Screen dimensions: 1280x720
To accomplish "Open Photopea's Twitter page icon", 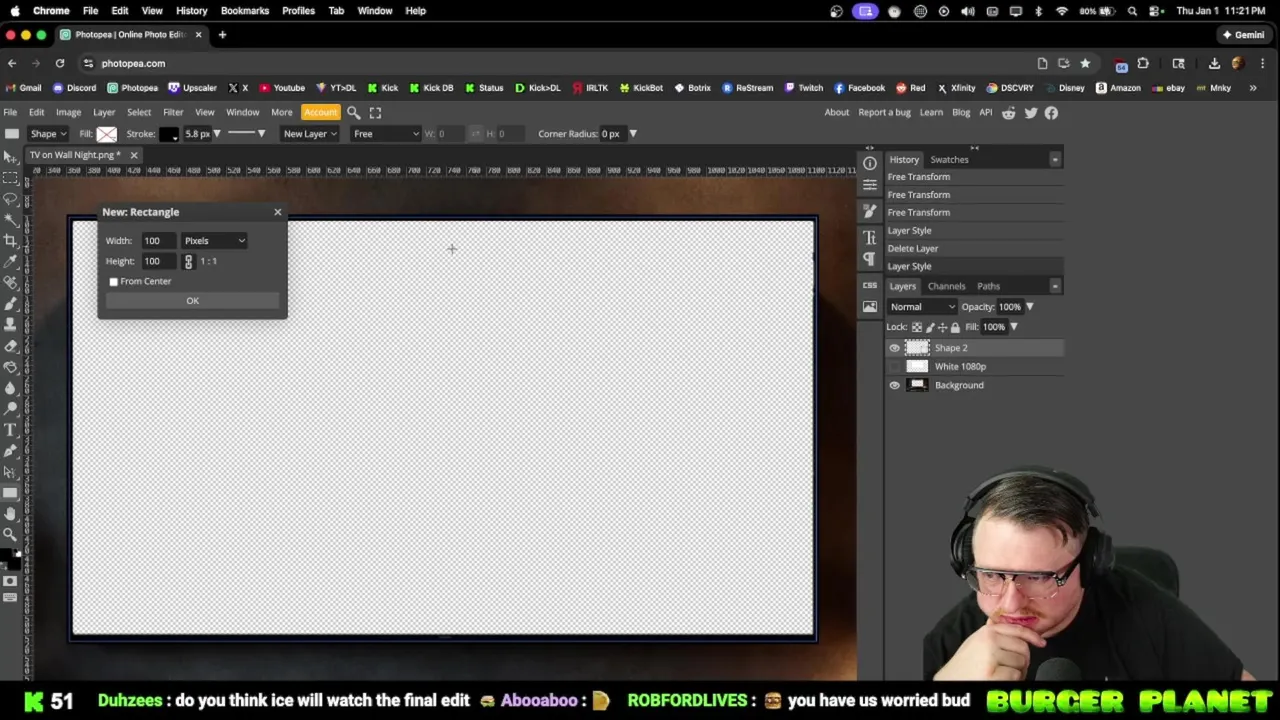I will click(x=1031, y=113).
